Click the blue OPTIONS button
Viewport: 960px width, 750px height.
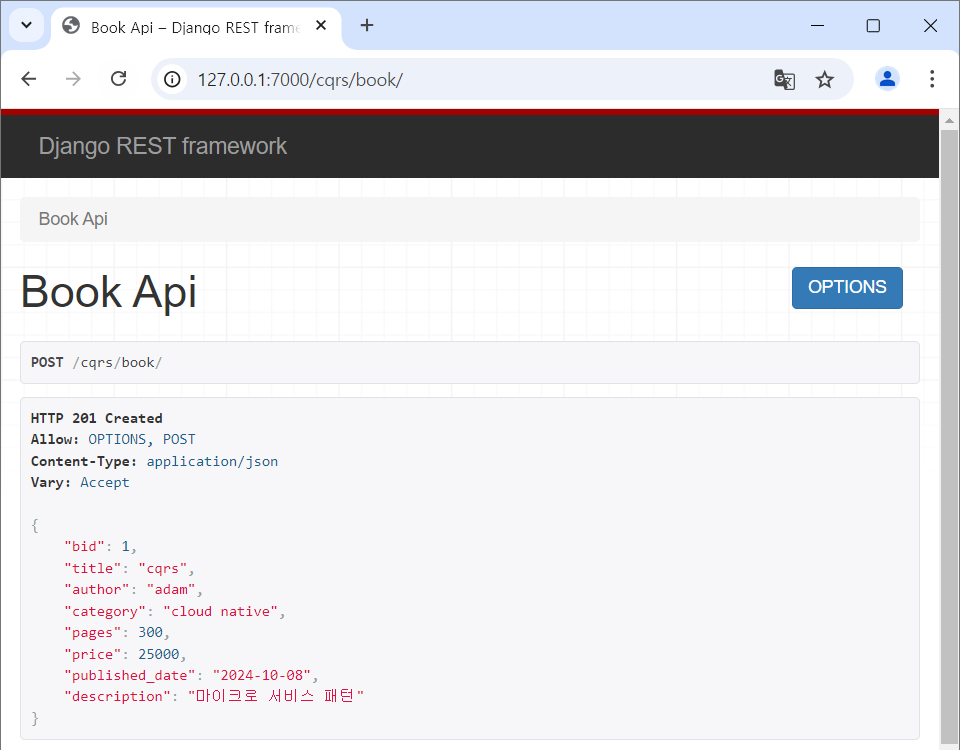pos(847,287)
